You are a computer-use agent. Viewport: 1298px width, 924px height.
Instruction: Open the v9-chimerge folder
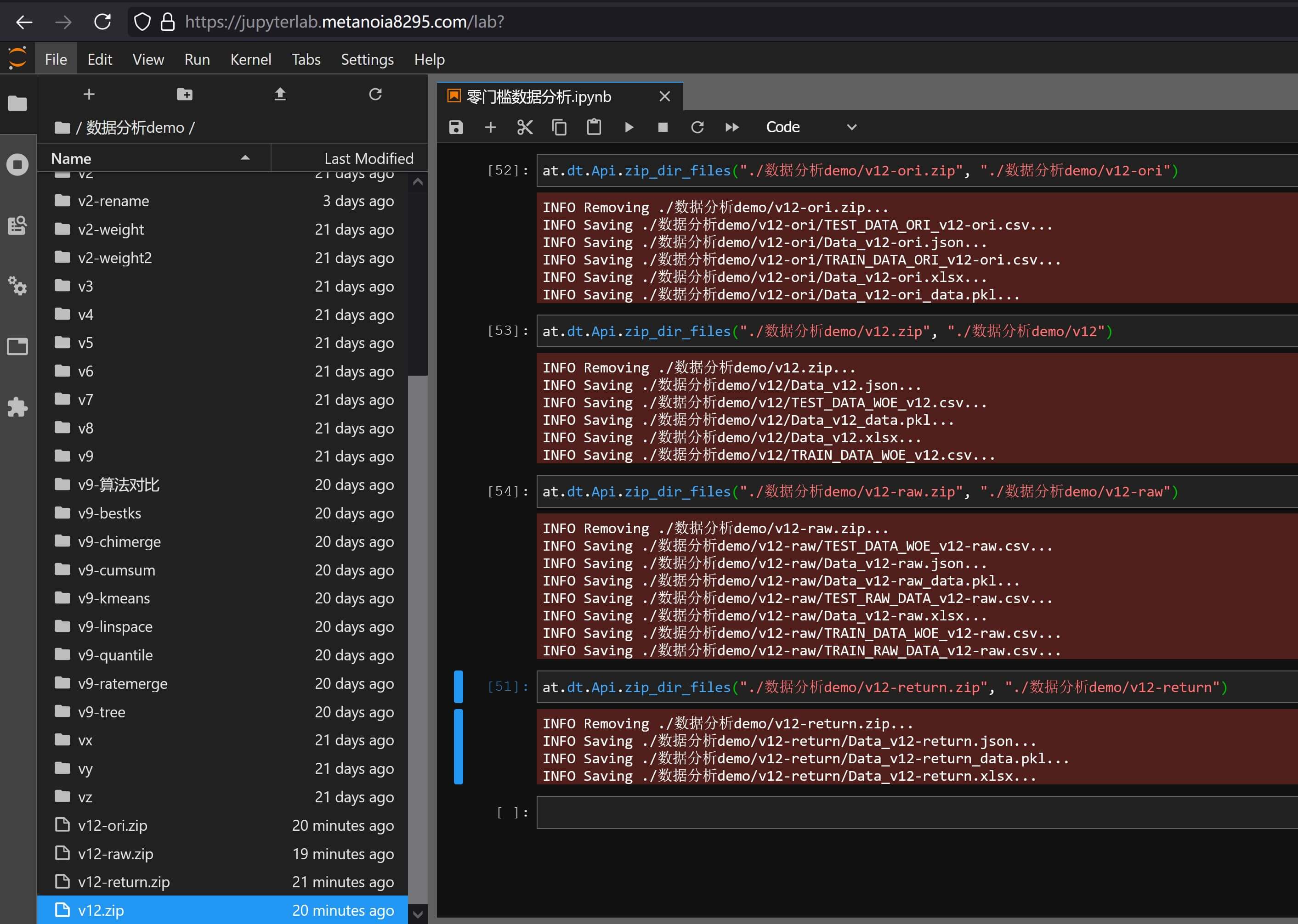(119, 541)
